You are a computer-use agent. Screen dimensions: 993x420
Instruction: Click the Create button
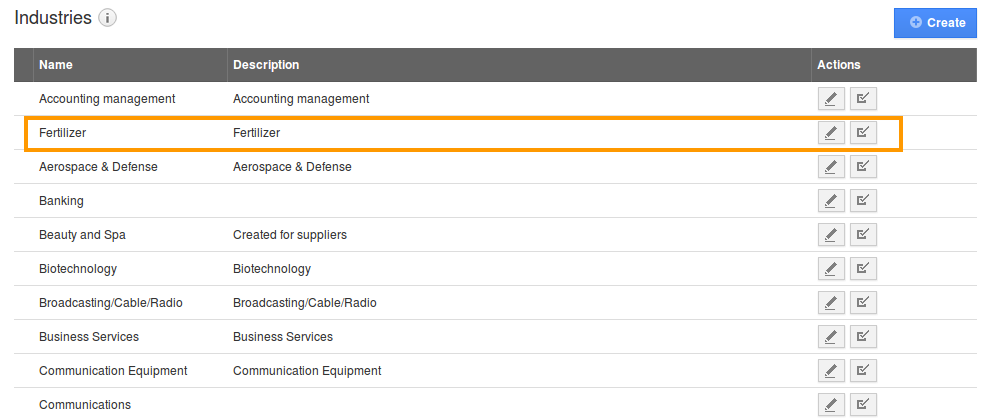pos(935,23)
